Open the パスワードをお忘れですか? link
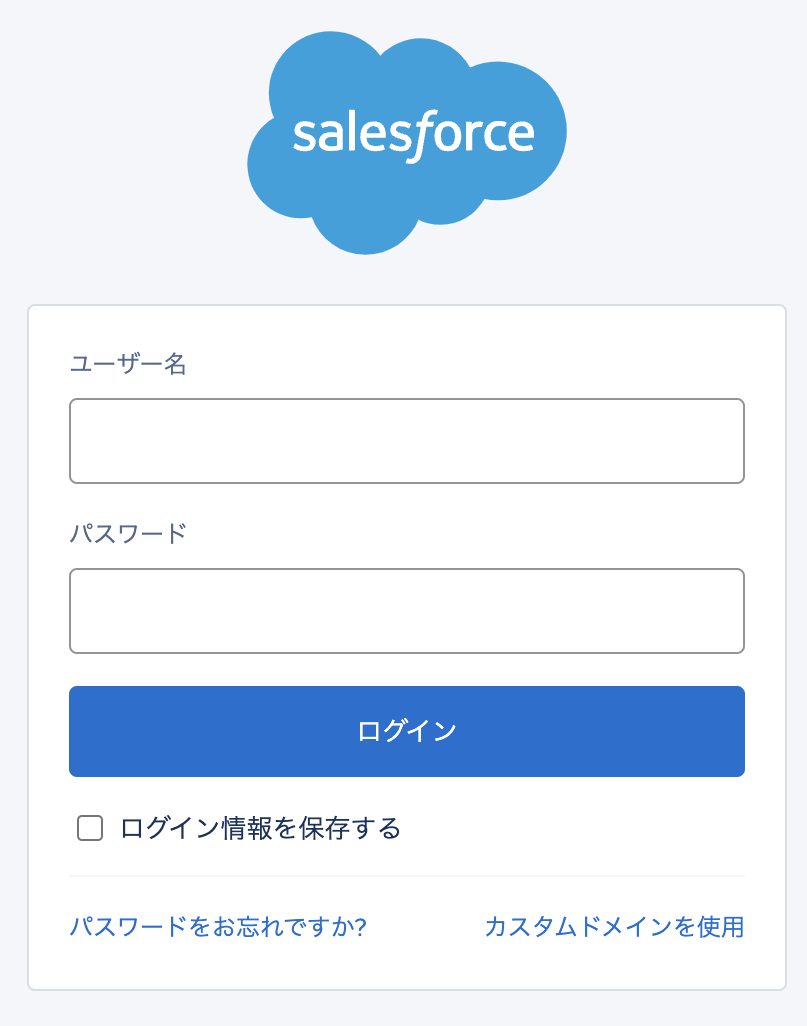 [x=218, y=927]
